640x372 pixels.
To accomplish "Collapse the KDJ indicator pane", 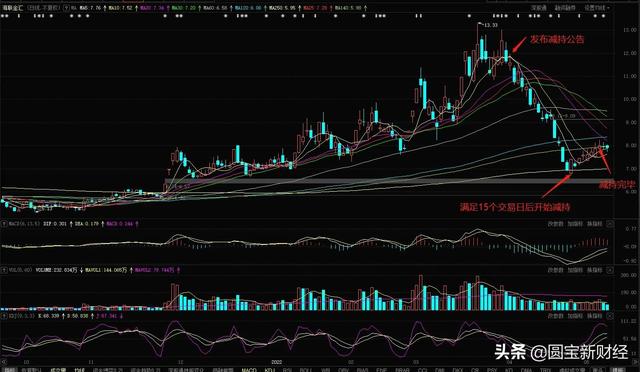I will pos(610,316).
